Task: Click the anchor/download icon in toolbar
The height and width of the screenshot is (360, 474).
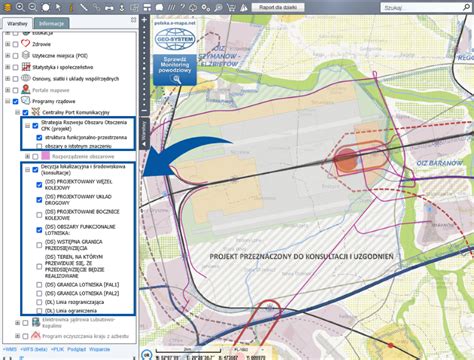Action: [122, 7]
